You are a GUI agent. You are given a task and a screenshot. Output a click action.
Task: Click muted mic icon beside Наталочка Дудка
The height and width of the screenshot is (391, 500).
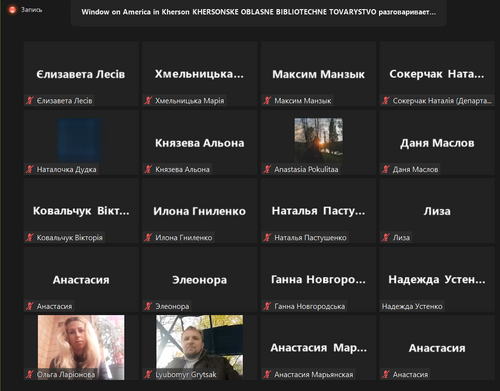coord(30,169)
